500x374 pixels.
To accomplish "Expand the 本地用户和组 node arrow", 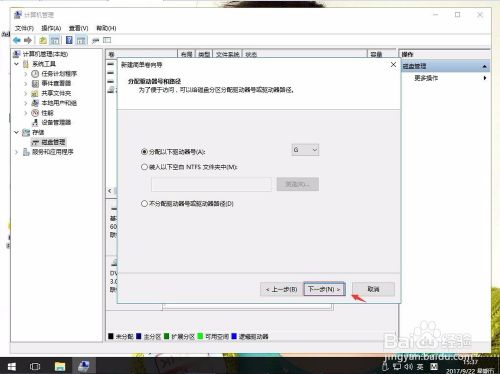I will pyautogui.click(x=26, y=103).
